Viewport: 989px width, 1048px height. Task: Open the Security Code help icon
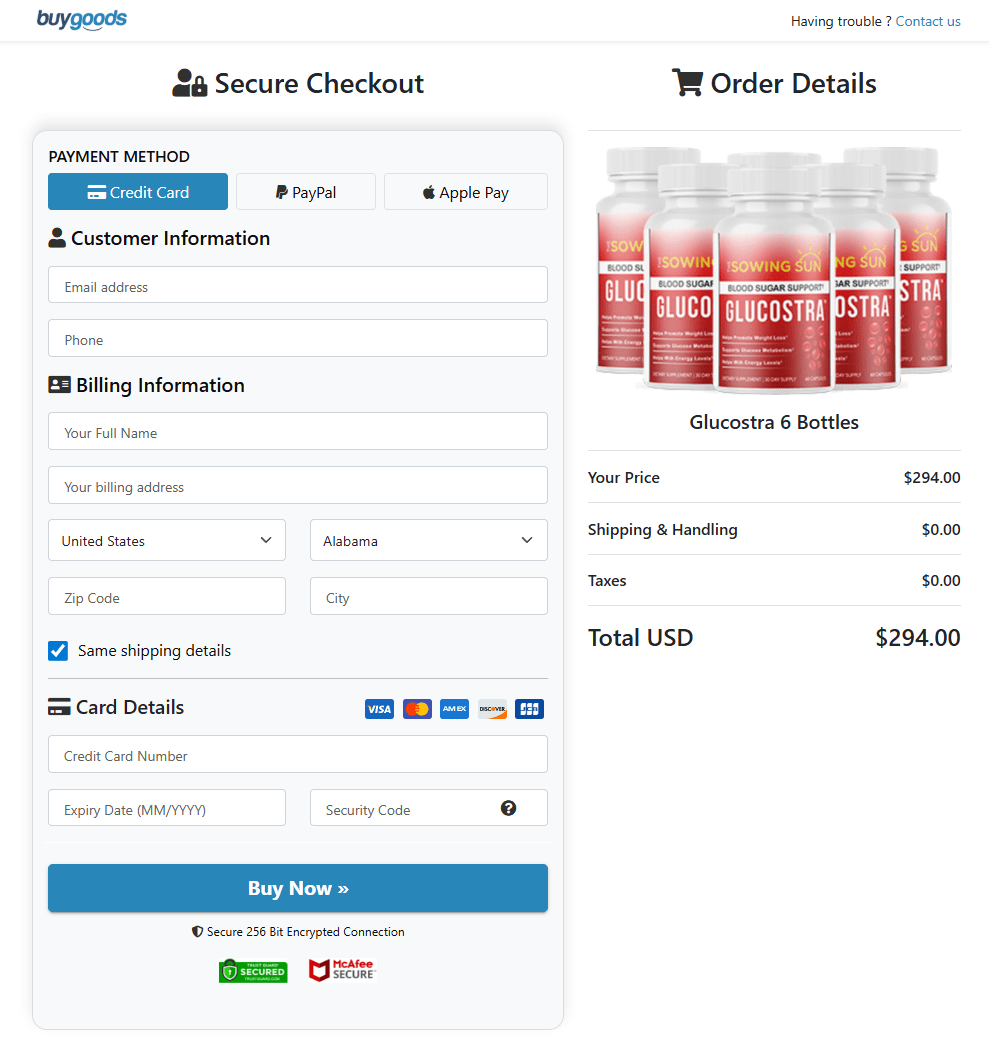click(509, 807)
